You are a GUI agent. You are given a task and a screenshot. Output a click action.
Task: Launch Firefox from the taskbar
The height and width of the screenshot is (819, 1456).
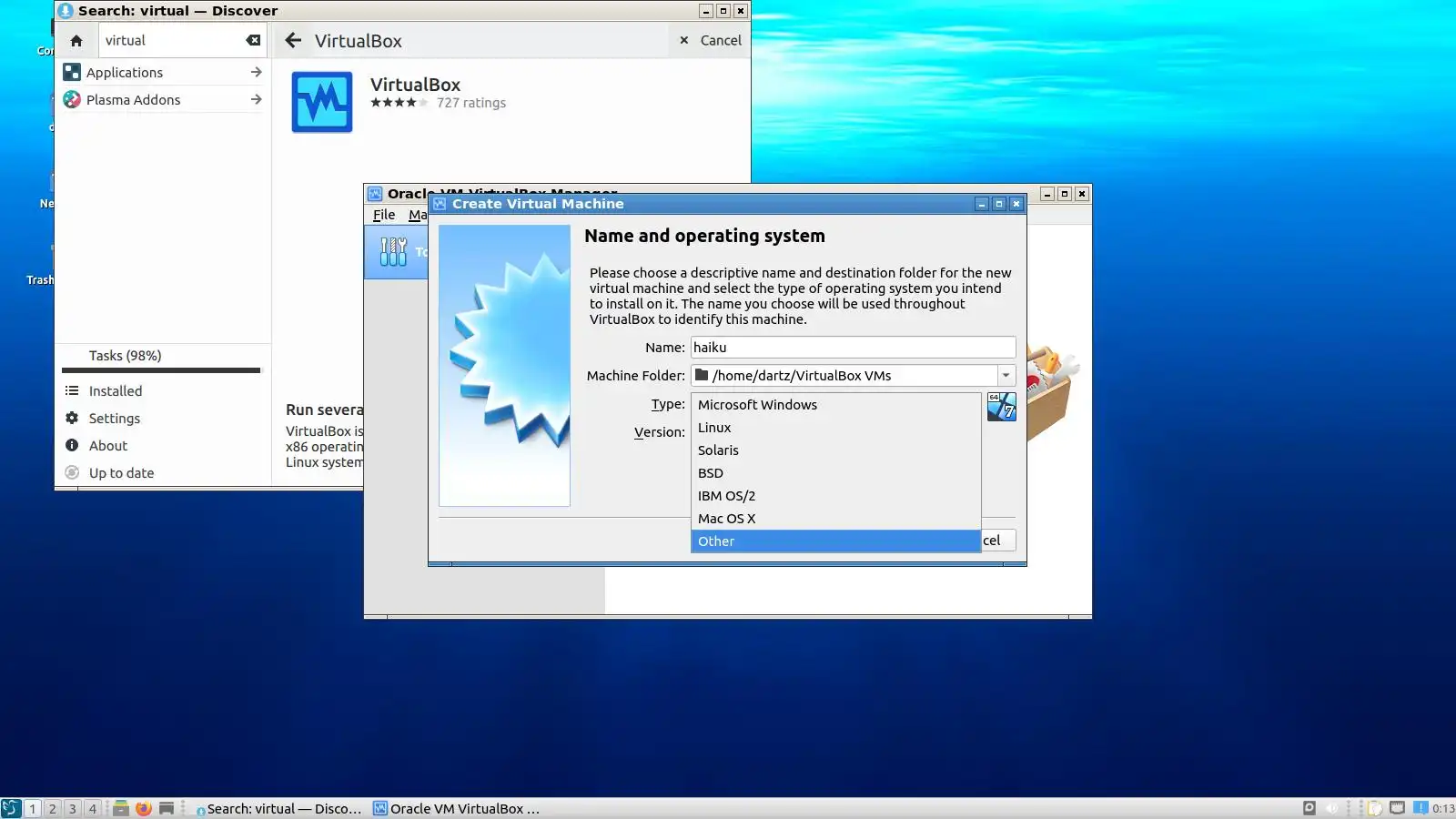(144, 808)
